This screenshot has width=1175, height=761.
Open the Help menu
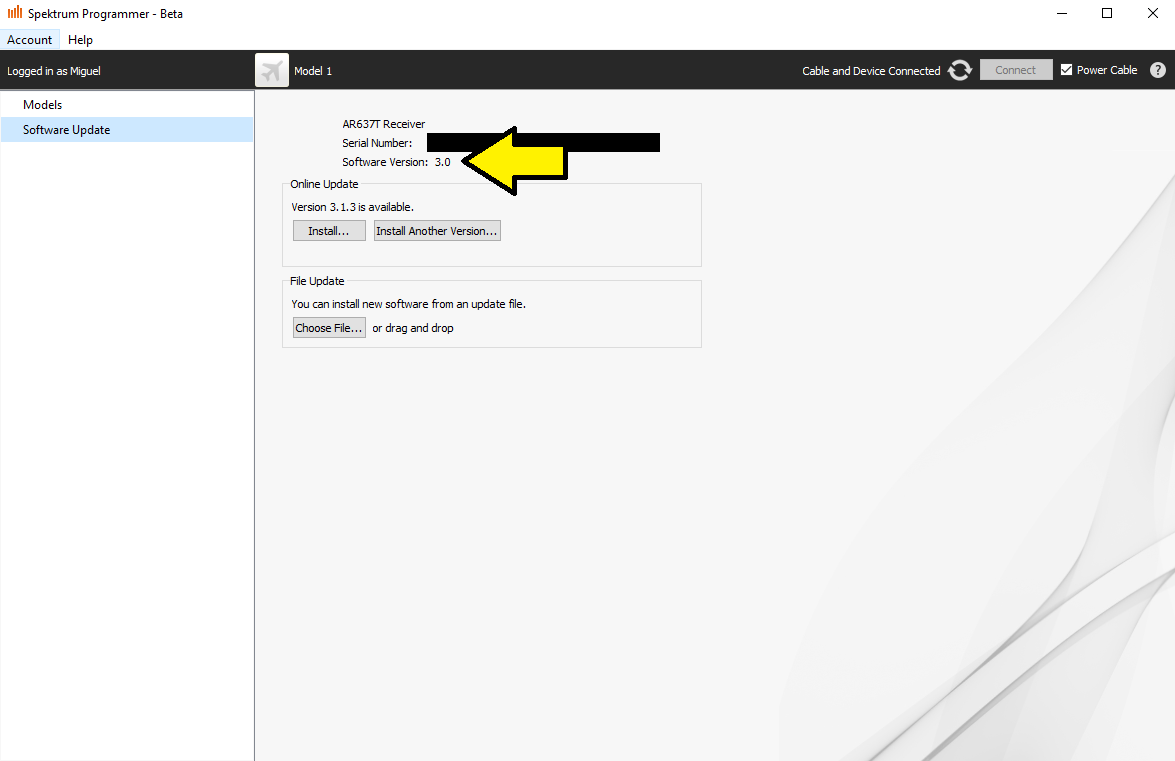tap(80, 40)
